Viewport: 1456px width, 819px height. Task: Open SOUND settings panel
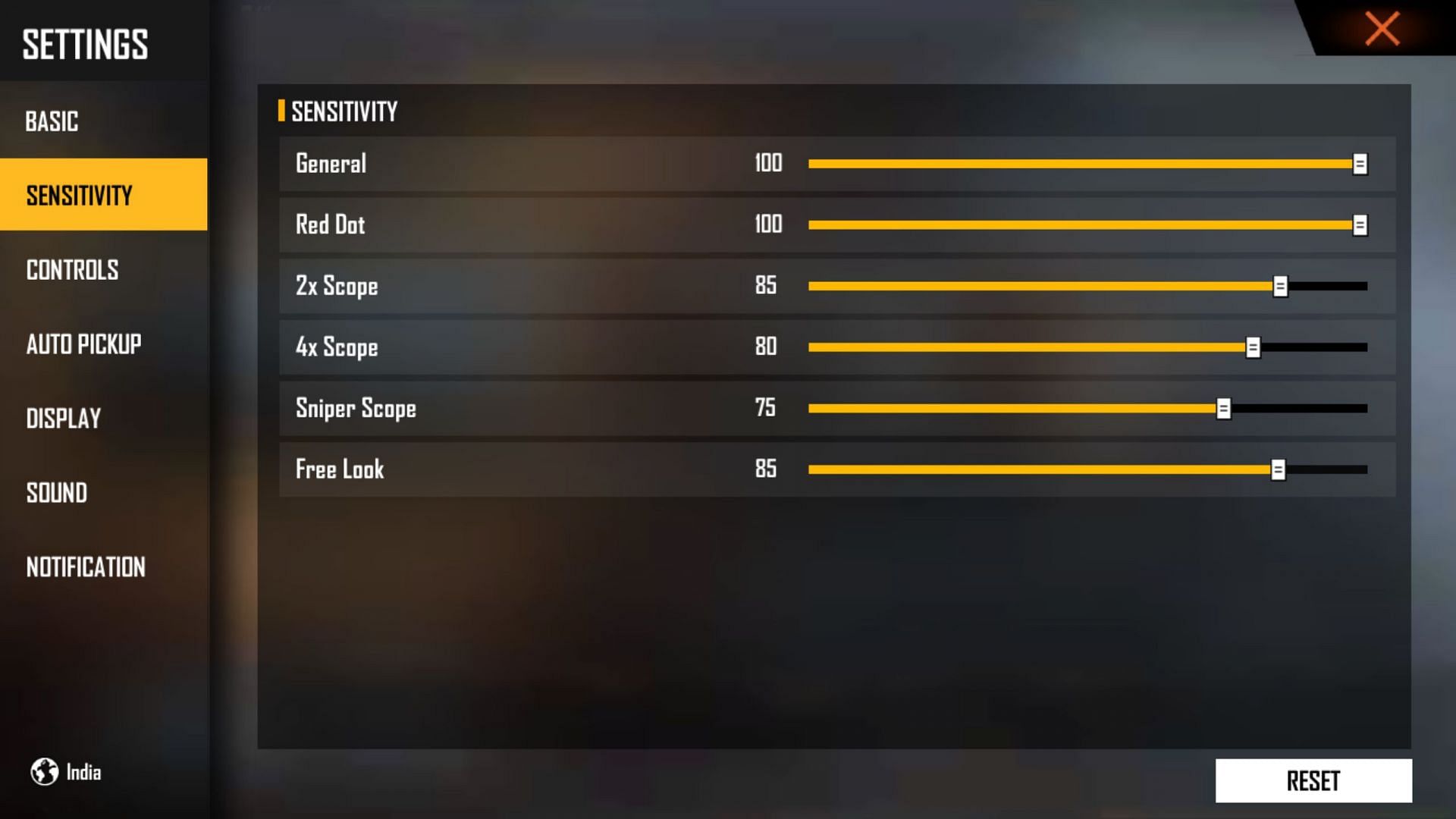(55, 492)
